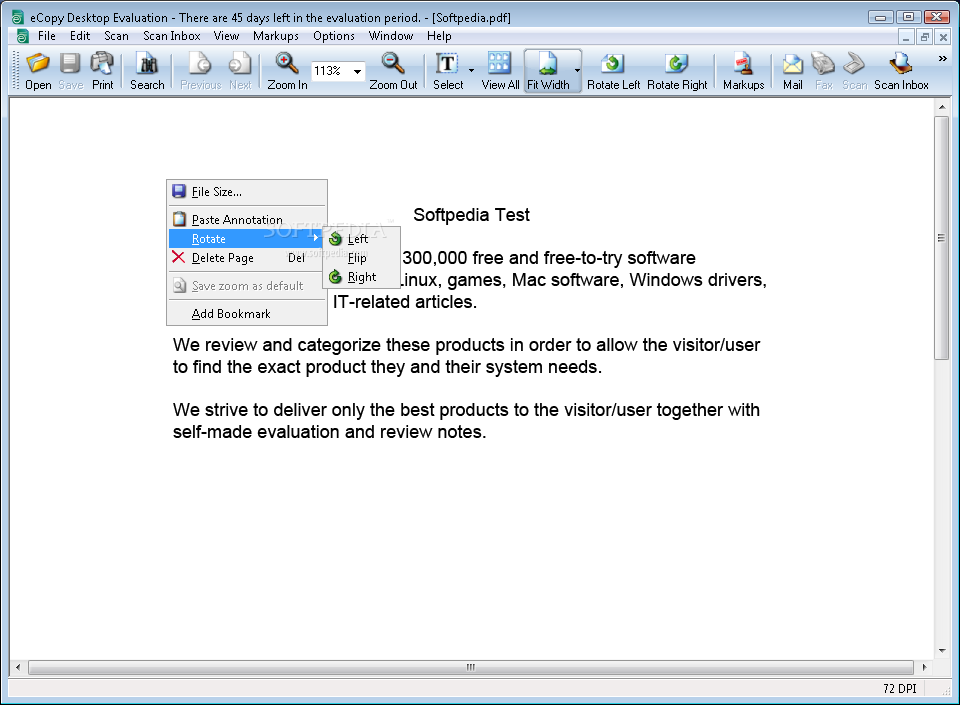The image size is (960, 705).
Task: Open the Select tool dropdown arrow
Action: tap(471, 71)
